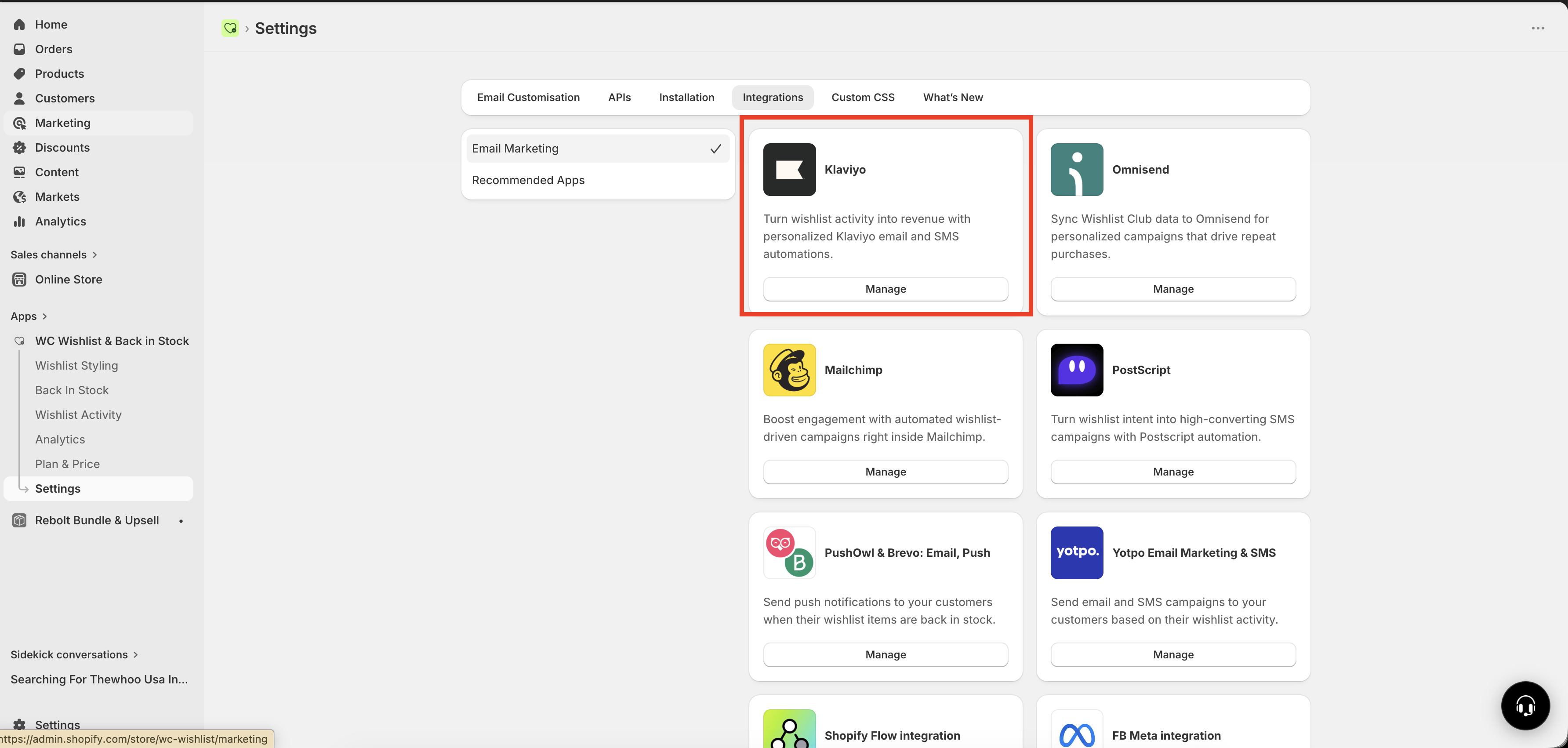This screenshot has height=748, width=1568.
Task: Open Analytics under WC Wishlist app
Action: tap(60, 439)
